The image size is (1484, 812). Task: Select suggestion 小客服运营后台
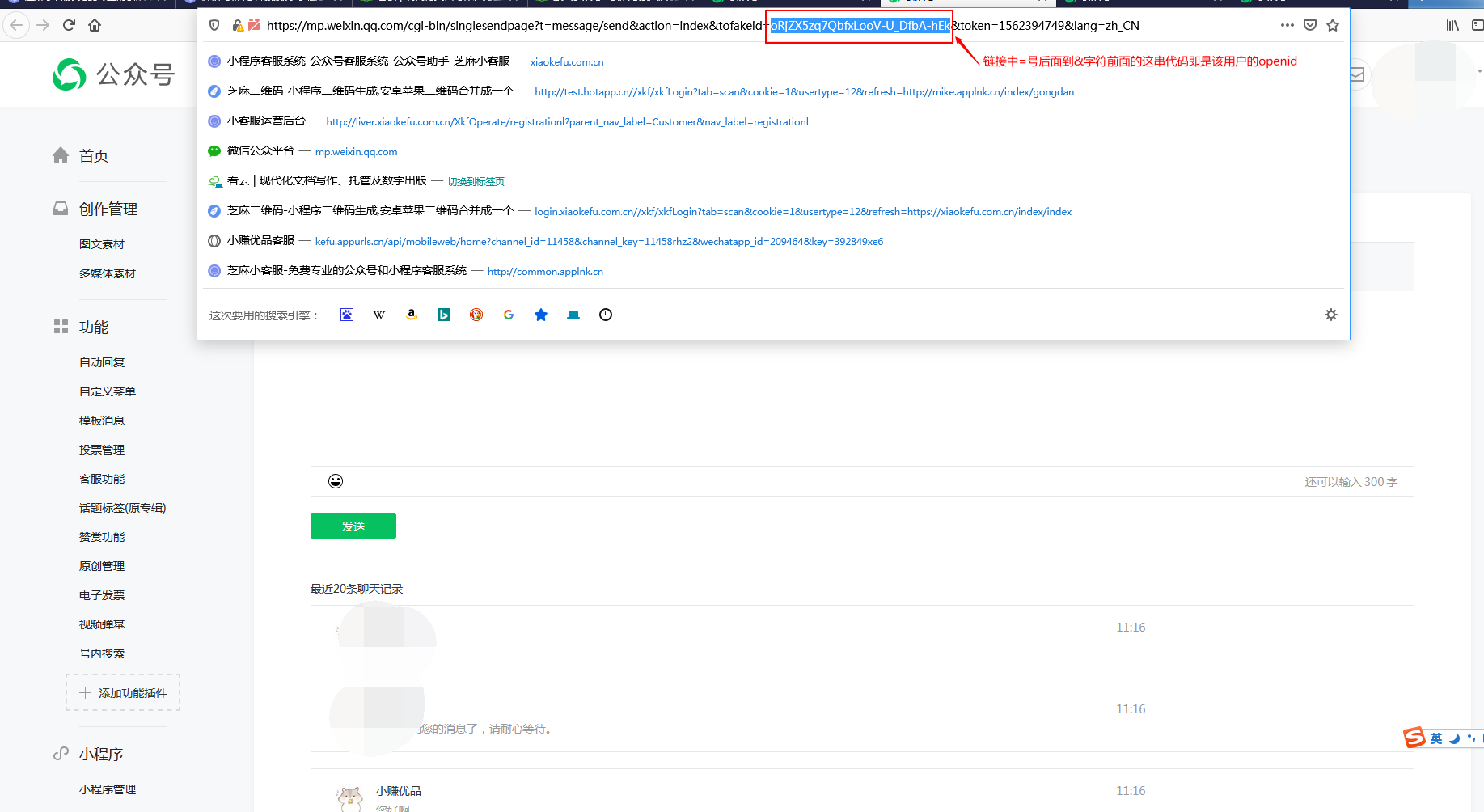click(x=773, y=121)
